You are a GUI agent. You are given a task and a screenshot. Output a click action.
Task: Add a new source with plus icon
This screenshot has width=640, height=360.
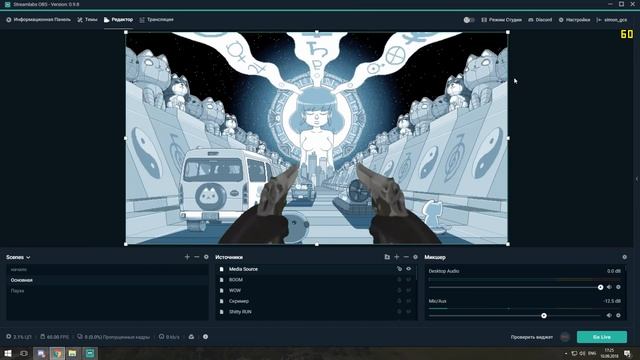pyautogui.click(x=397, y=257)
